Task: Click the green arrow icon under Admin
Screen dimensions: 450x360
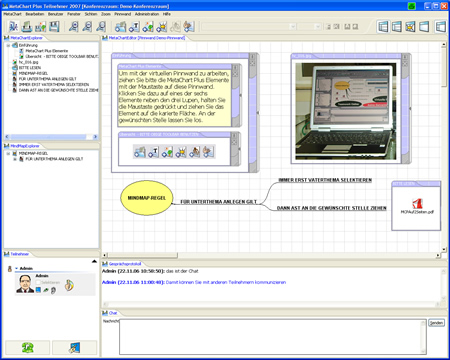Action: coord(46,290)
